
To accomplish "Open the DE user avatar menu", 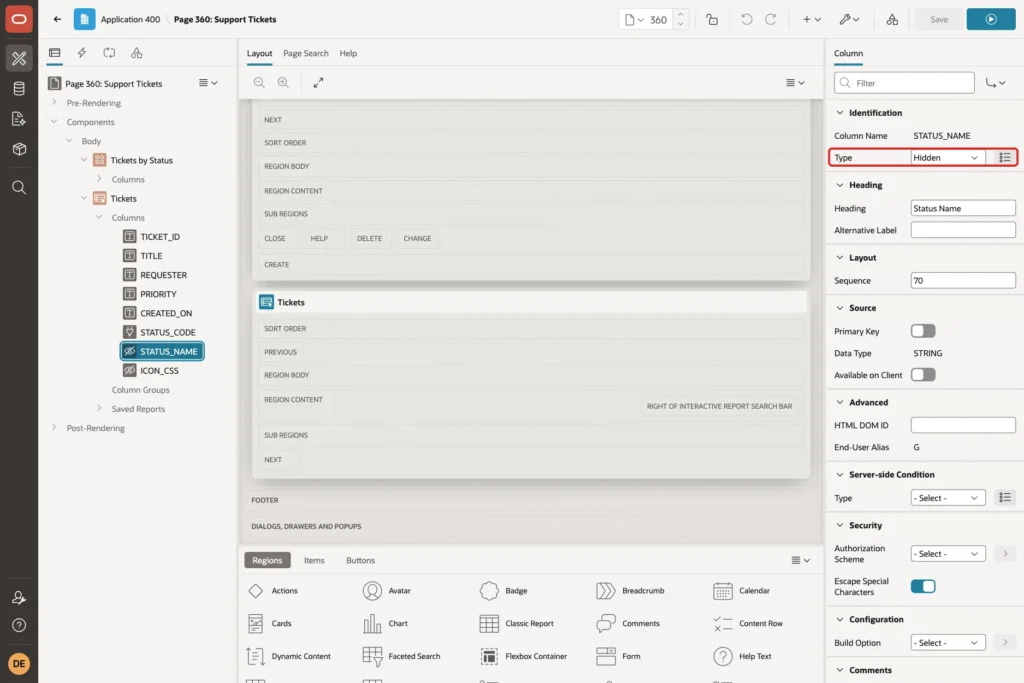I will click(x=19, y=663).
